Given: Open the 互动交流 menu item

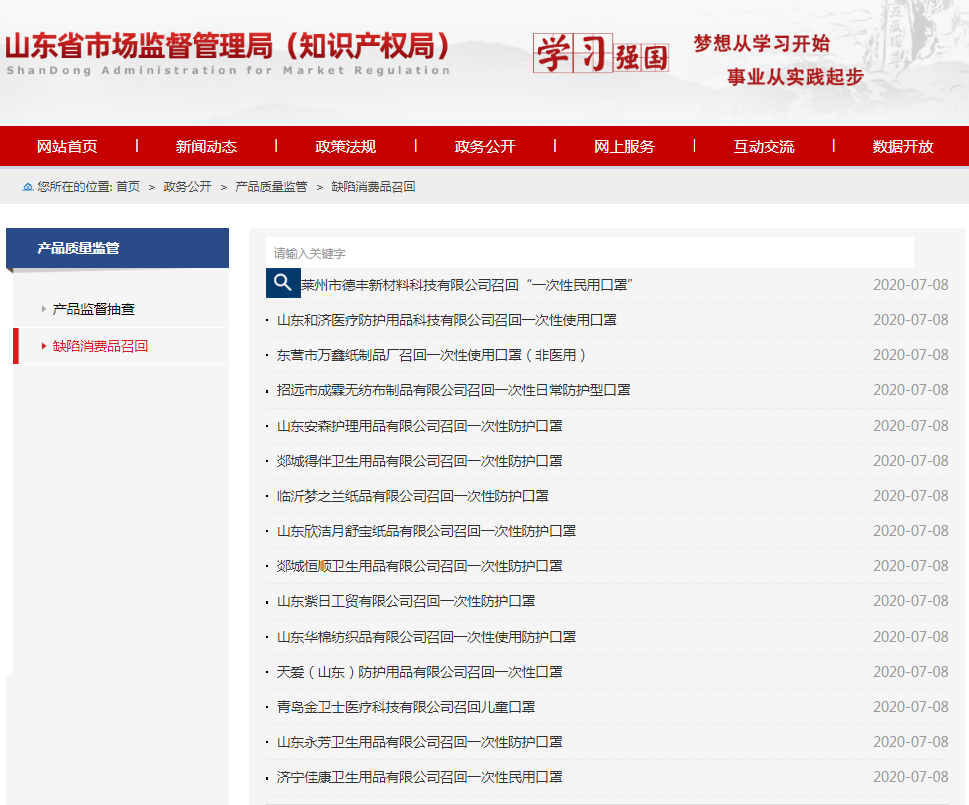Looking at the screenshot, I should (x=763, y=146).
